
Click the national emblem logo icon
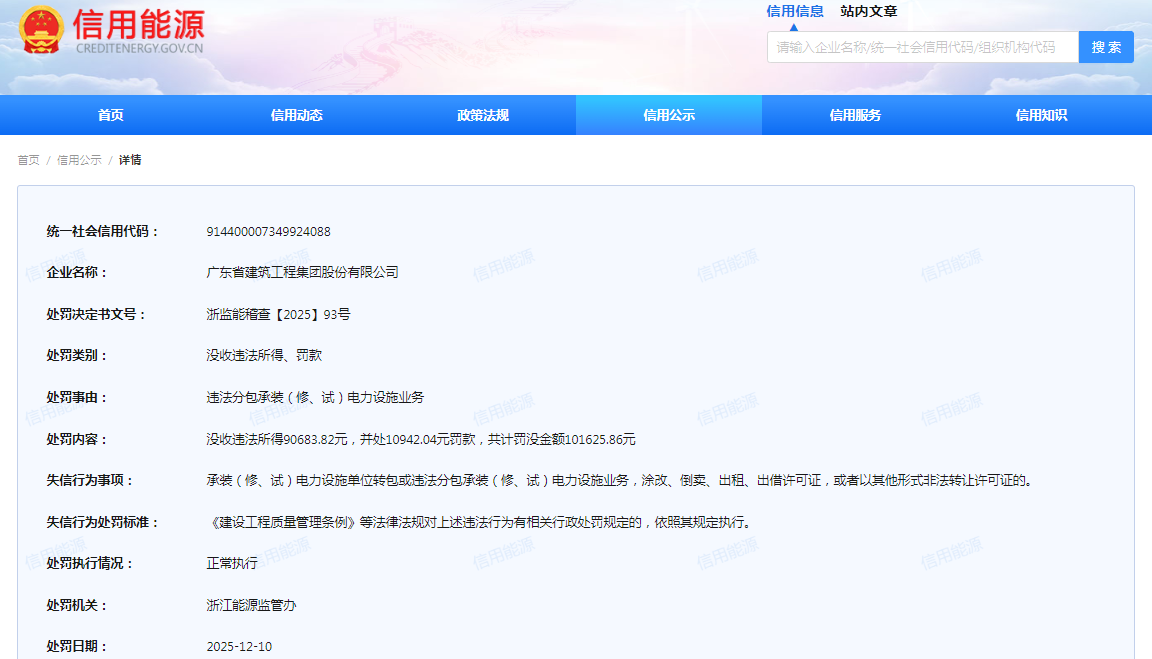(x=42, y=30)
